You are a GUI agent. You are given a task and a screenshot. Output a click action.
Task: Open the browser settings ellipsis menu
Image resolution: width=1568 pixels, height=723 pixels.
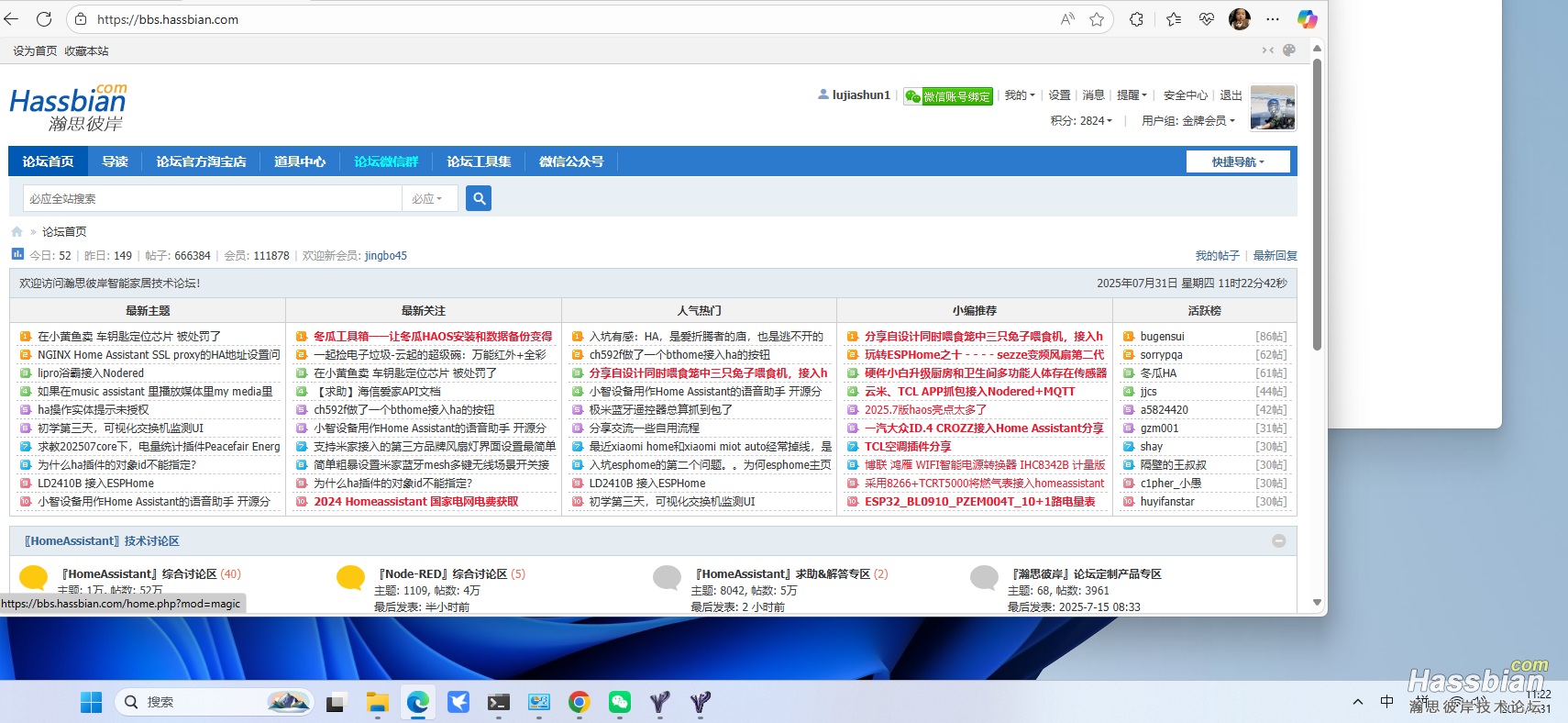point(1273,19)
